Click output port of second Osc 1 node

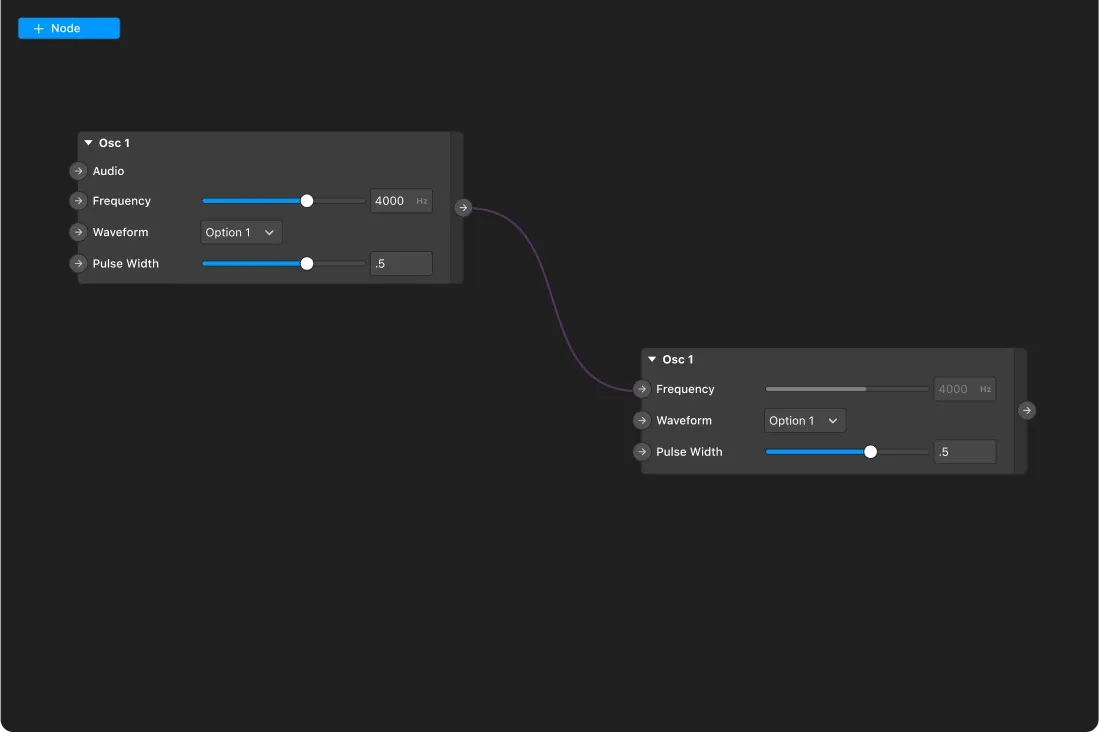pyautogui.click(x=1026, y=411)
